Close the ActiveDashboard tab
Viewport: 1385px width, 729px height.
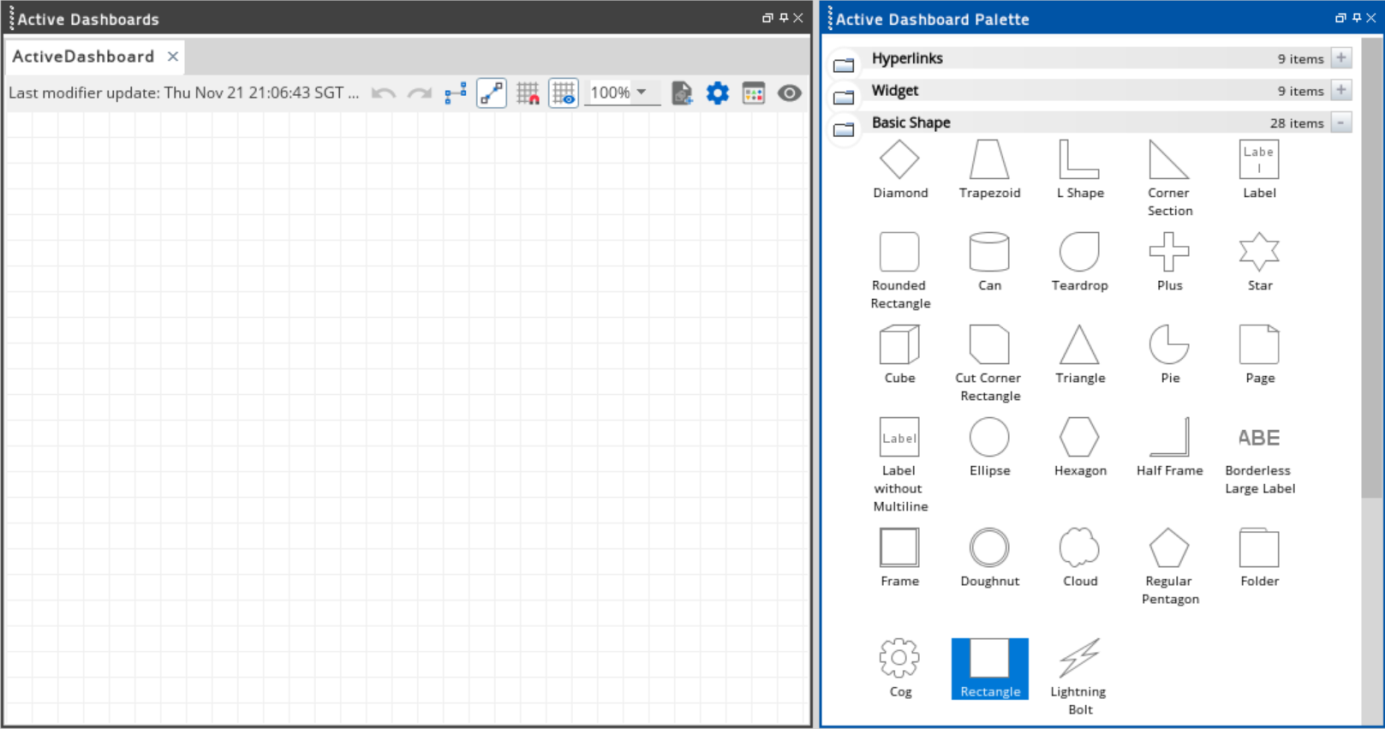[x=173, y=57]
